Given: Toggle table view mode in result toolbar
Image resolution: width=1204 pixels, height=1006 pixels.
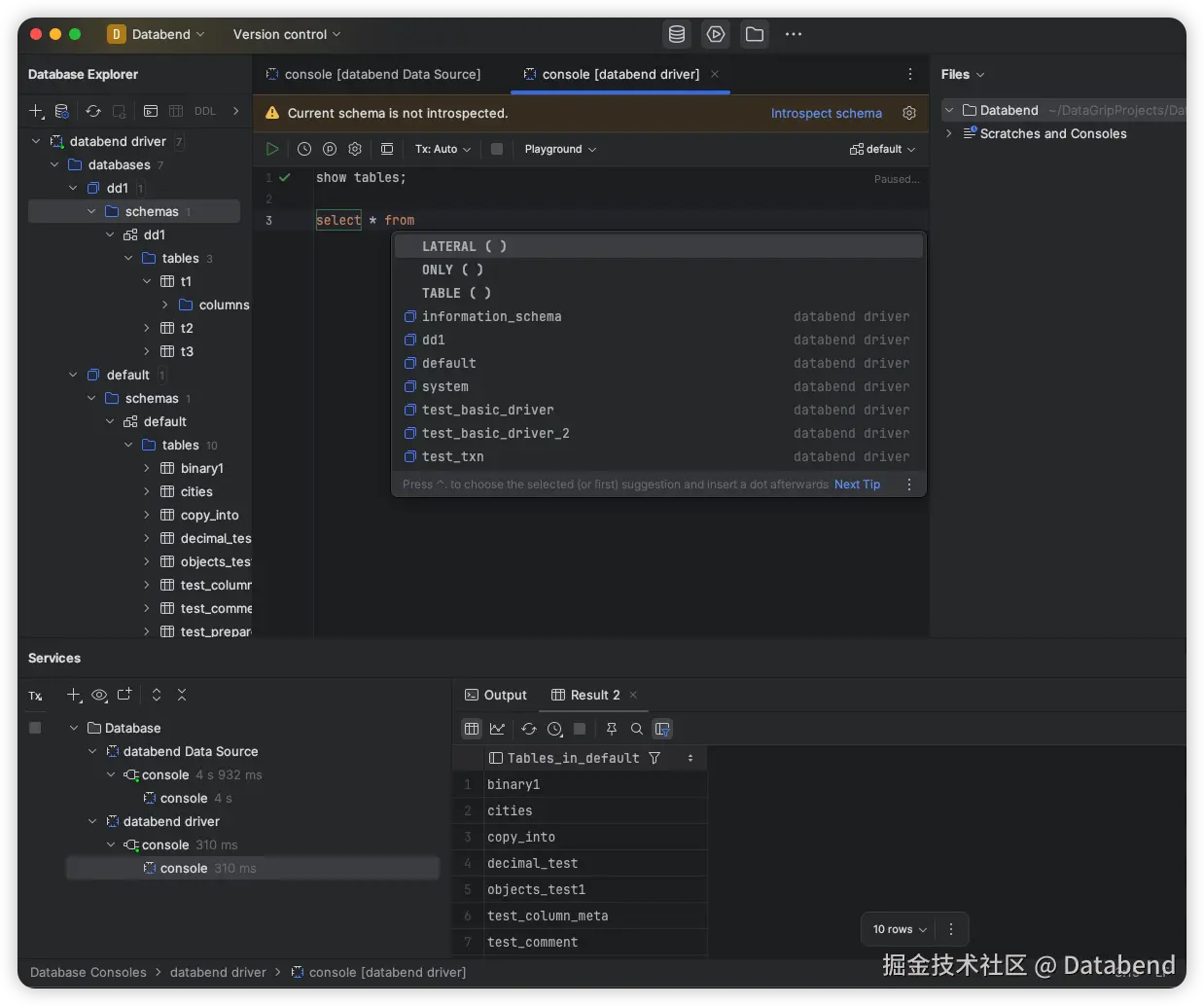Looking at the screenshot, I should (x=472, y=729).
